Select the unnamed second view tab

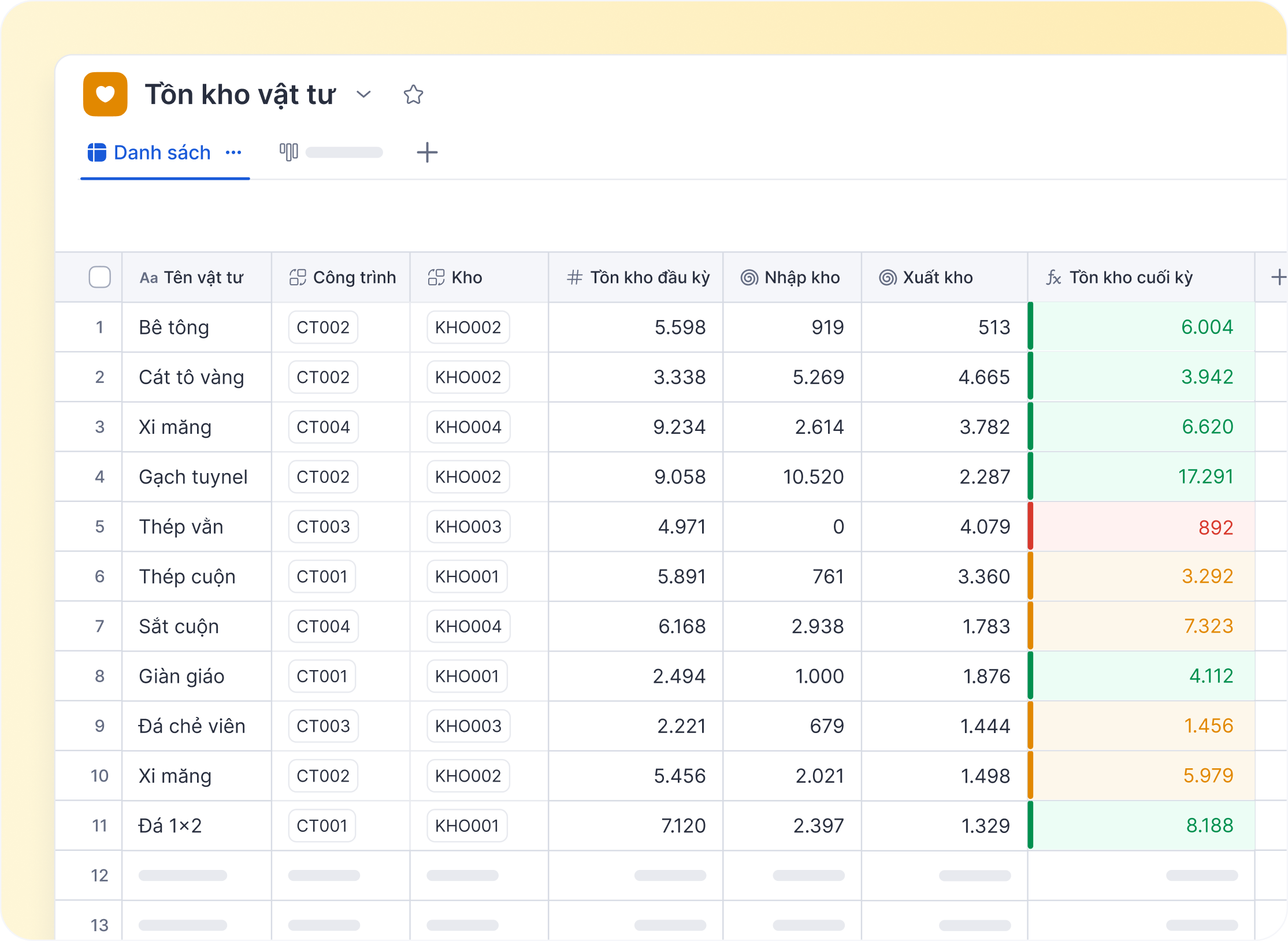tap(343, 153)
